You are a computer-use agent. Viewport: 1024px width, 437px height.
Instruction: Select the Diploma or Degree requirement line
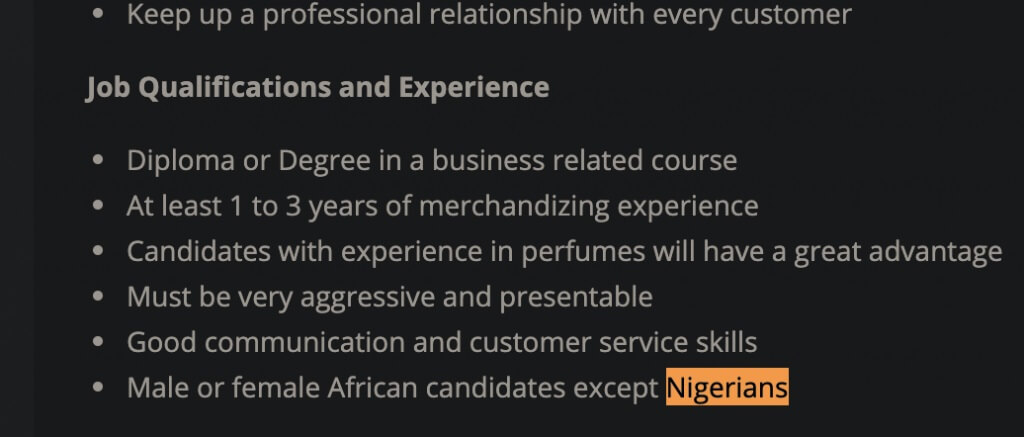432,160
